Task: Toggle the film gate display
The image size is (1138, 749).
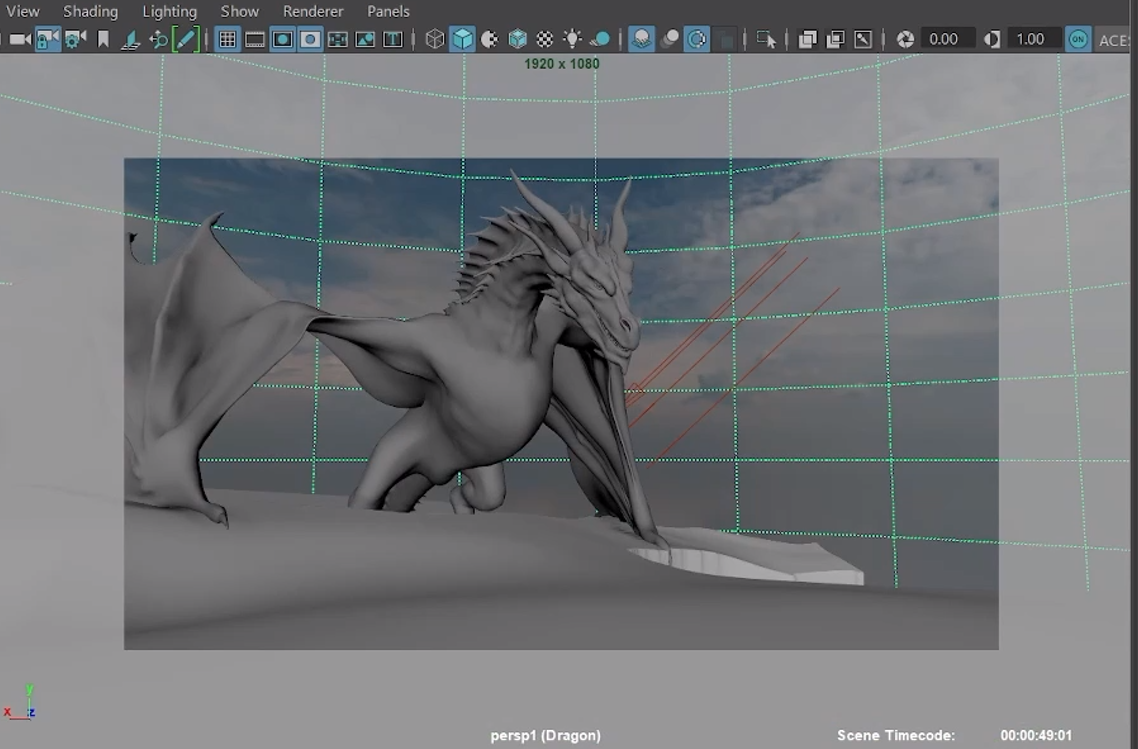Action: click(x=255, y=40)
